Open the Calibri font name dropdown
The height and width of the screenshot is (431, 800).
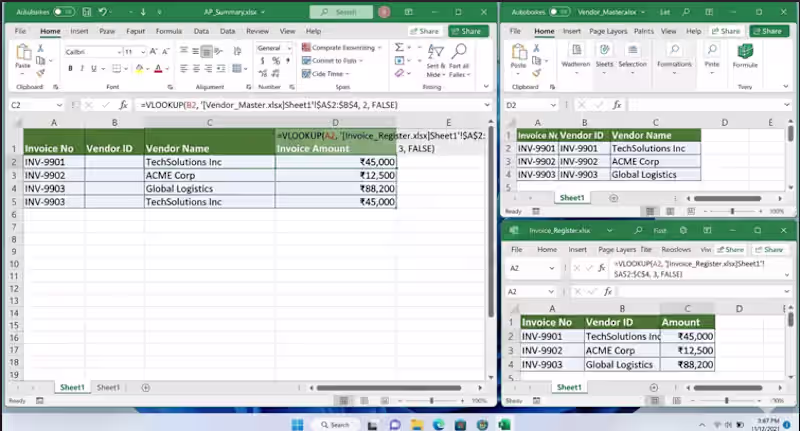tap(119, 52)
